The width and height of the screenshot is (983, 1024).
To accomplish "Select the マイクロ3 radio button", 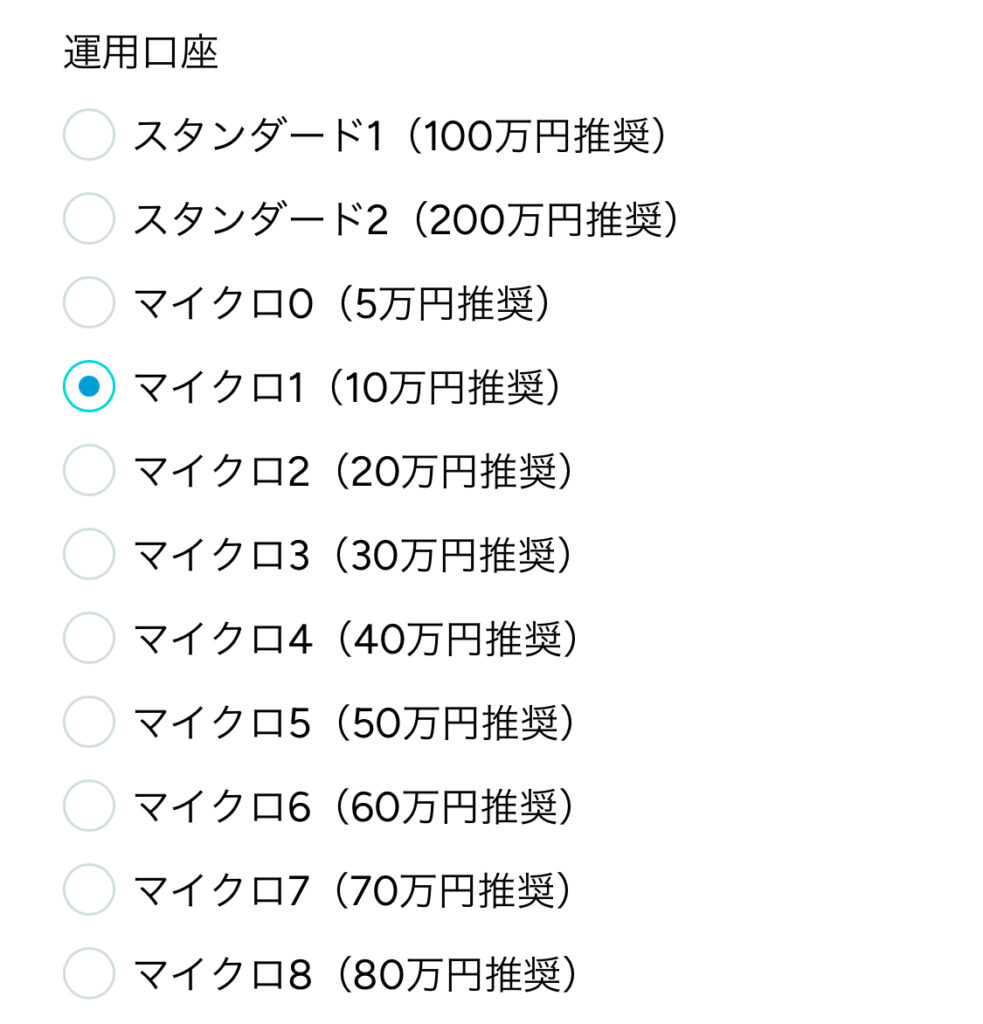I will click(x=89, y=554).
